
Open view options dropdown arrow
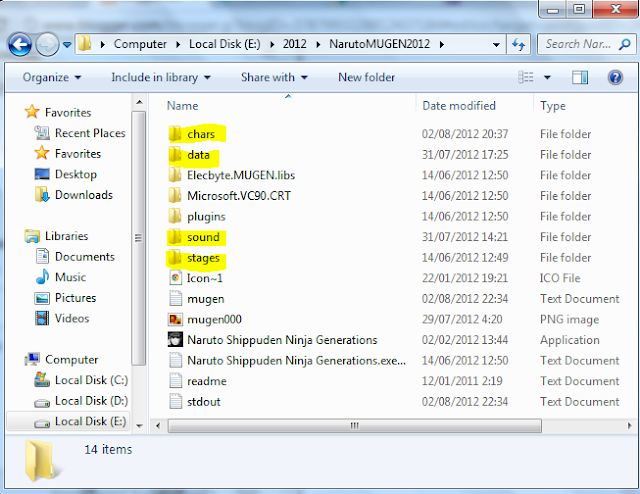(x=547, y=77)
